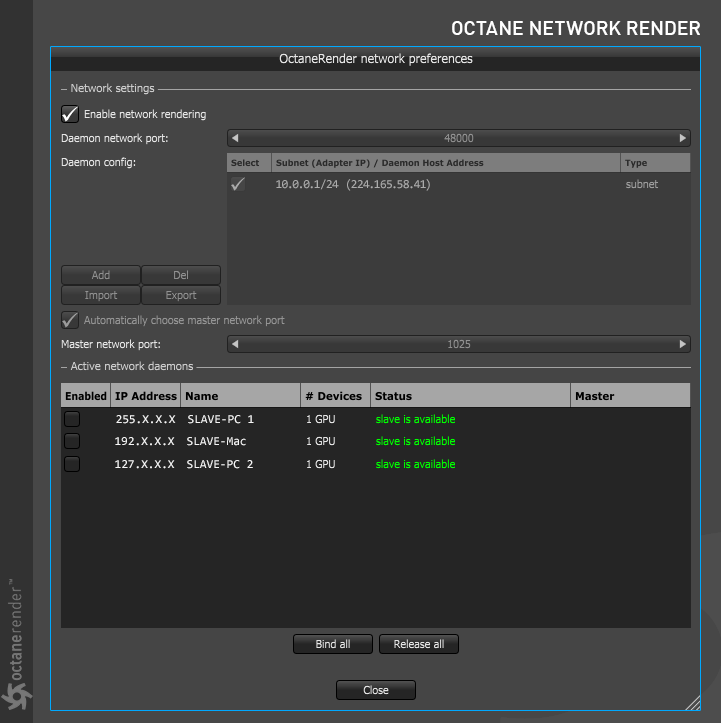Click SLAVE-PC 2 slave is available status

tap(415, 464)
